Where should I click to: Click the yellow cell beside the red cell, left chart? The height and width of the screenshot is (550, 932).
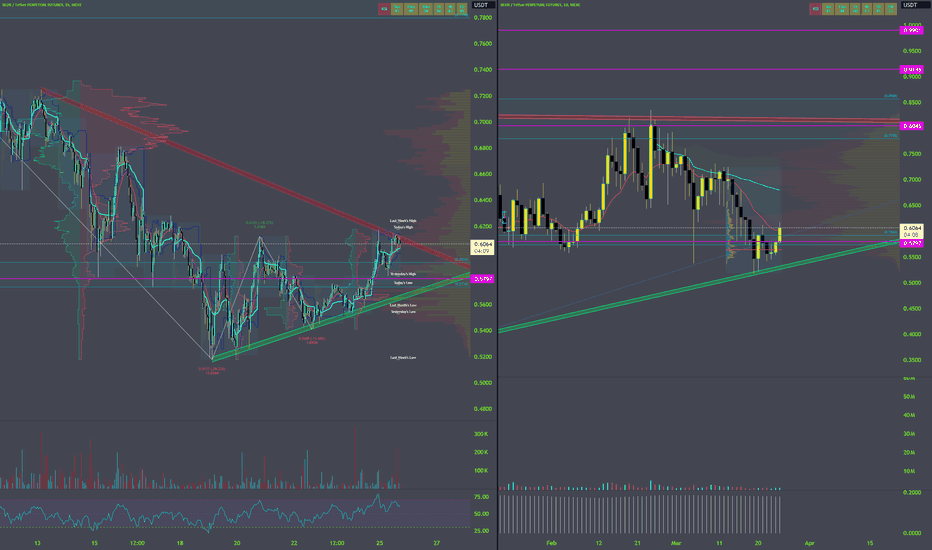pos(396,9)
